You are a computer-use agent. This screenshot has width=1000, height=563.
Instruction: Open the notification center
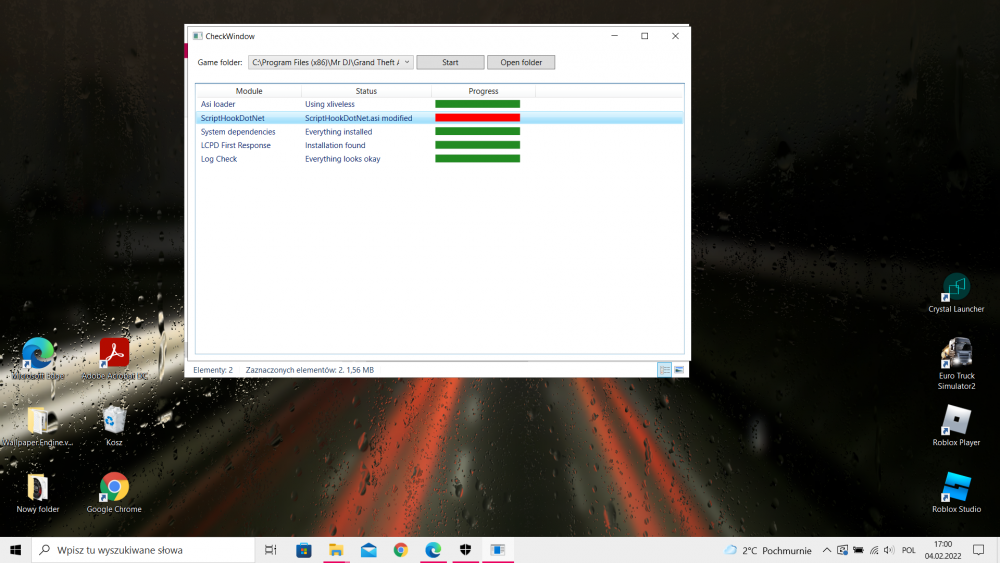[x=979, y=550]
